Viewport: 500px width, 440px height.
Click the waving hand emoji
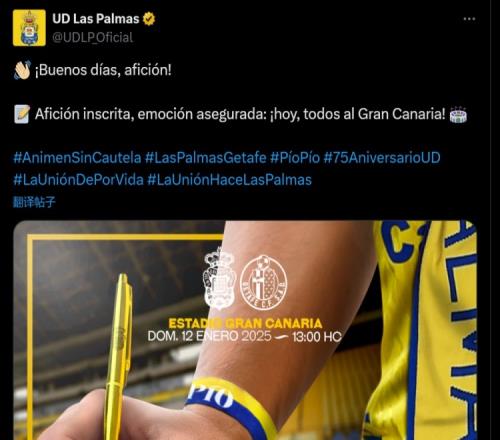pyautogui.click(x=22, y=70)
